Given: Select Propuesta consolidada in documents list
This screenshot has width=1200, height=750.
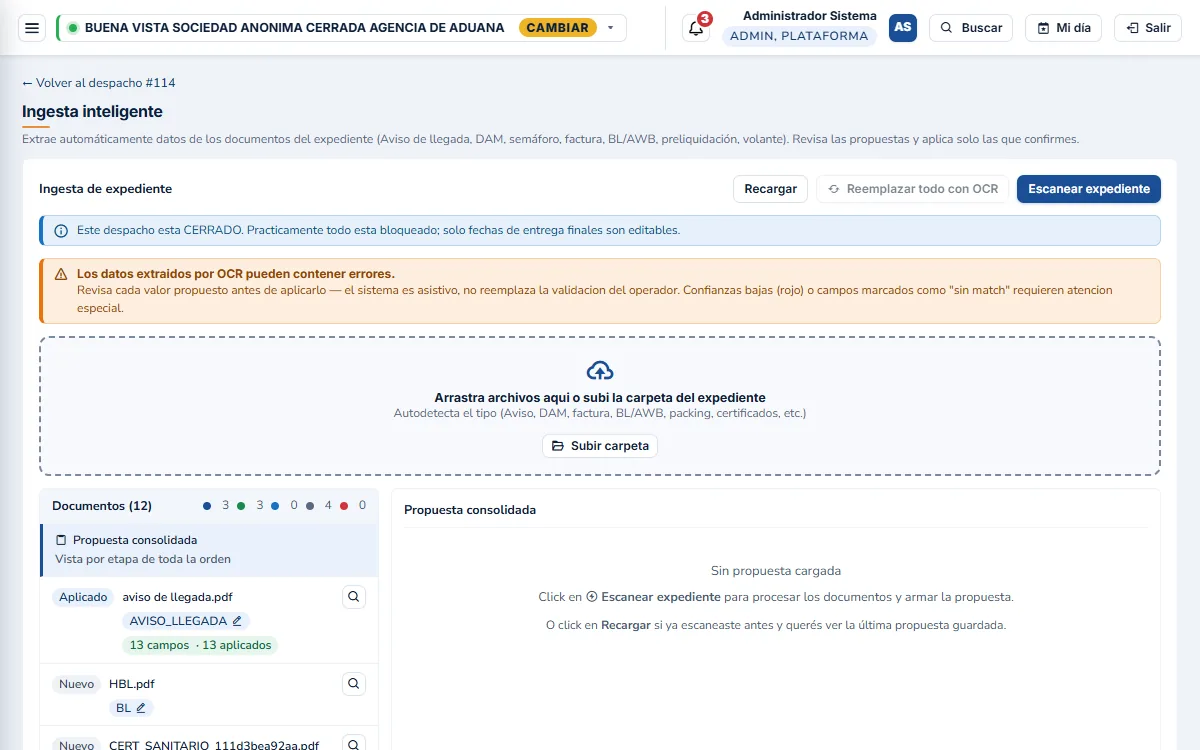Looking at the screenshot, I should pos(209,549).
